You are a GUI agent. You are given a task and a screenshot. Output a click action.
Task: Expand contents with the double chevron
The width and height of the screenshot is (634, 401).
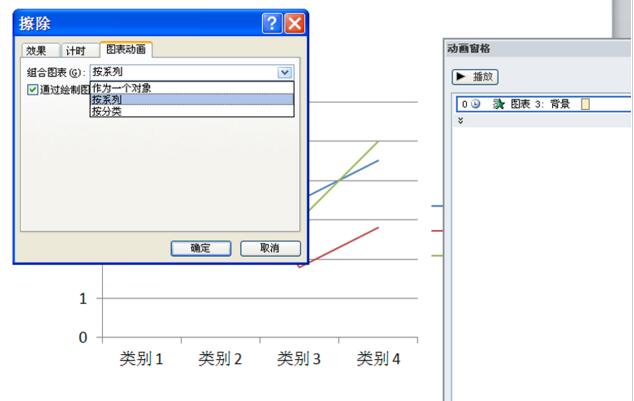[461, 120]
